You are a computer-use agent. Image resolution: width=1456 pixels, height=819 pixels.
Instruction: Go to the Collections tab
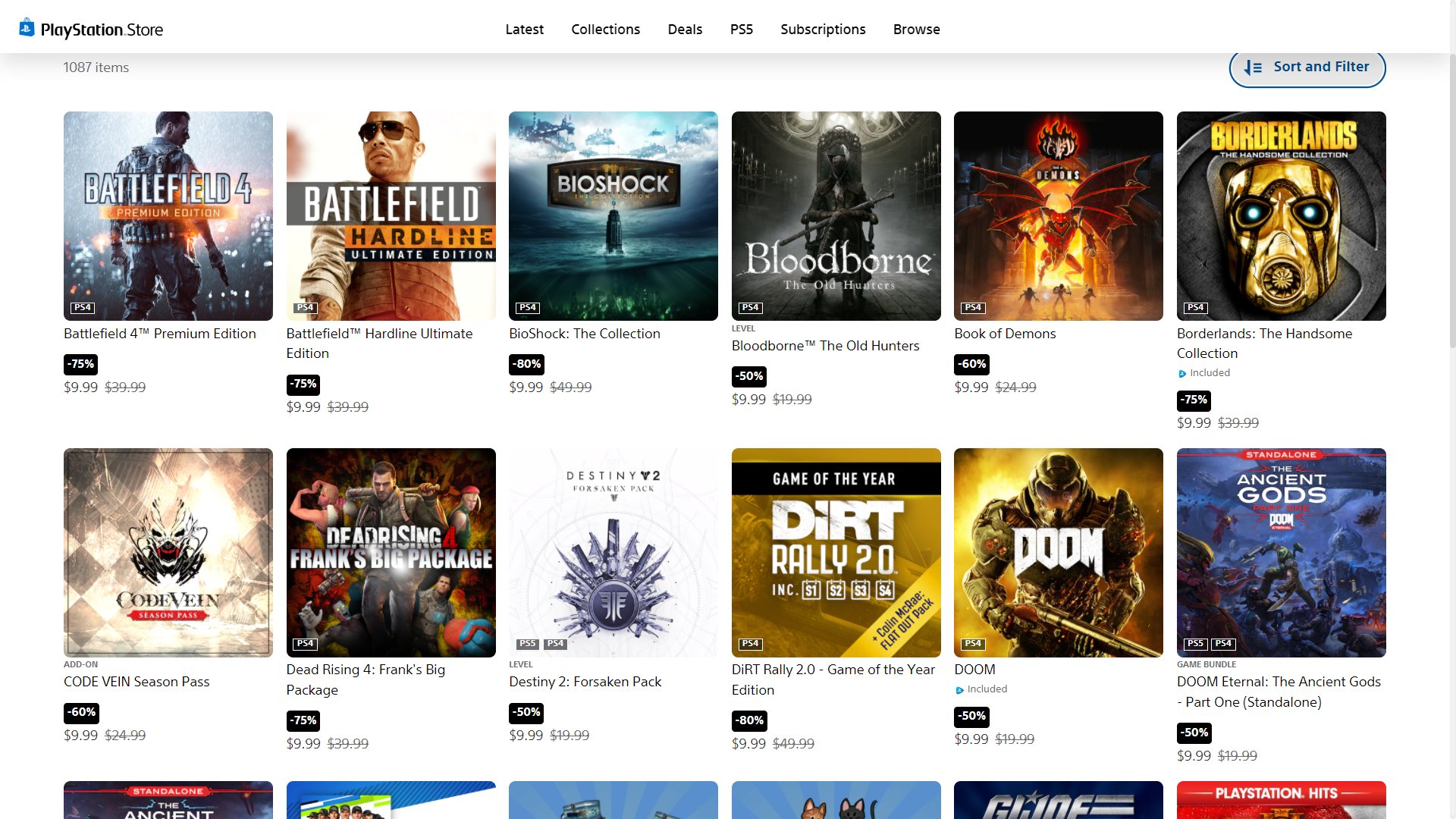[x=605, y=30]
